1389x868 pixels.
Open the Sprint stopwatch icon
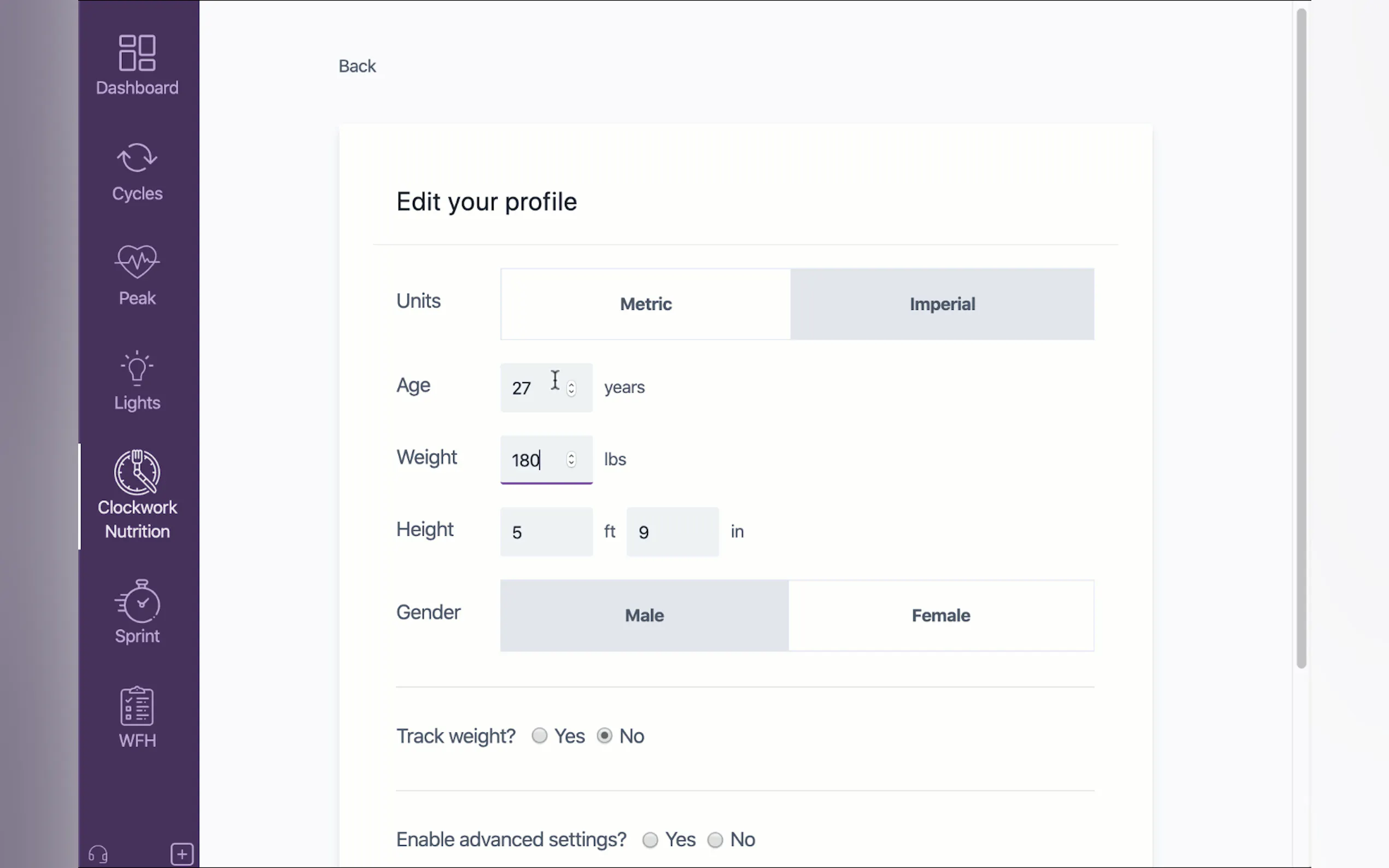tap(137, 602)
